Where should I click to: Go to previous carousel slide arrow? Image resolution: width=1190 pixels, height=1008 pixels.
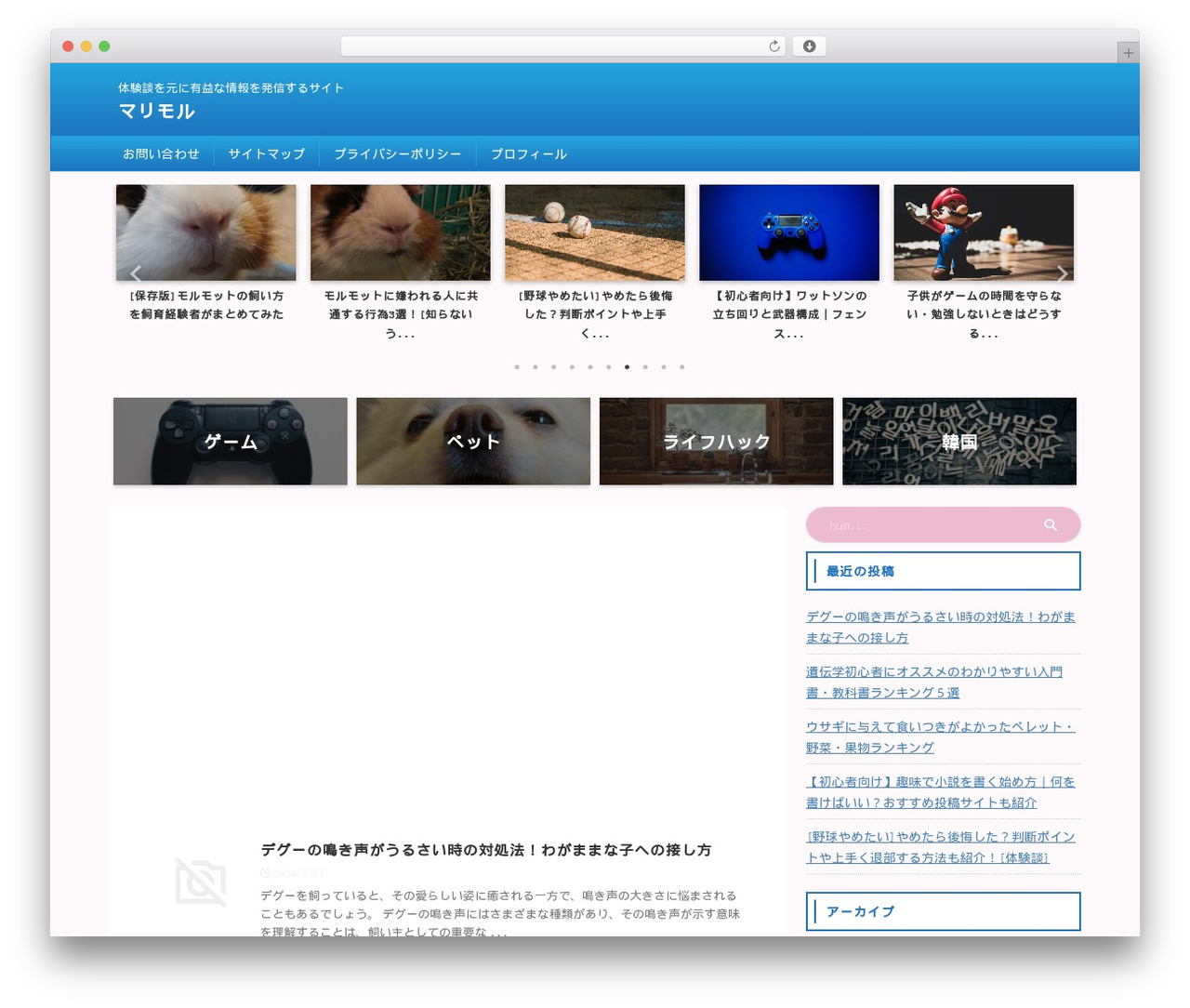tap(136, 273)
